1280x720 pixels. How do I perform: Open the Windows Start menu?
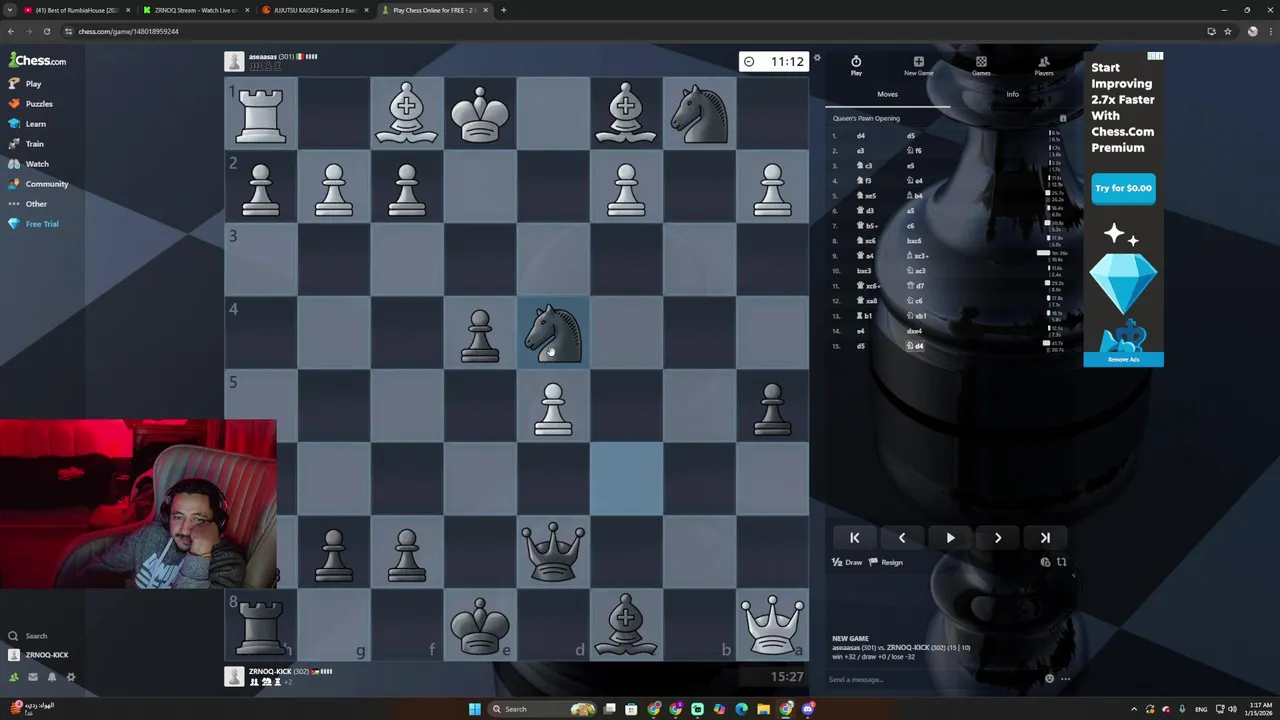[475, 709]
